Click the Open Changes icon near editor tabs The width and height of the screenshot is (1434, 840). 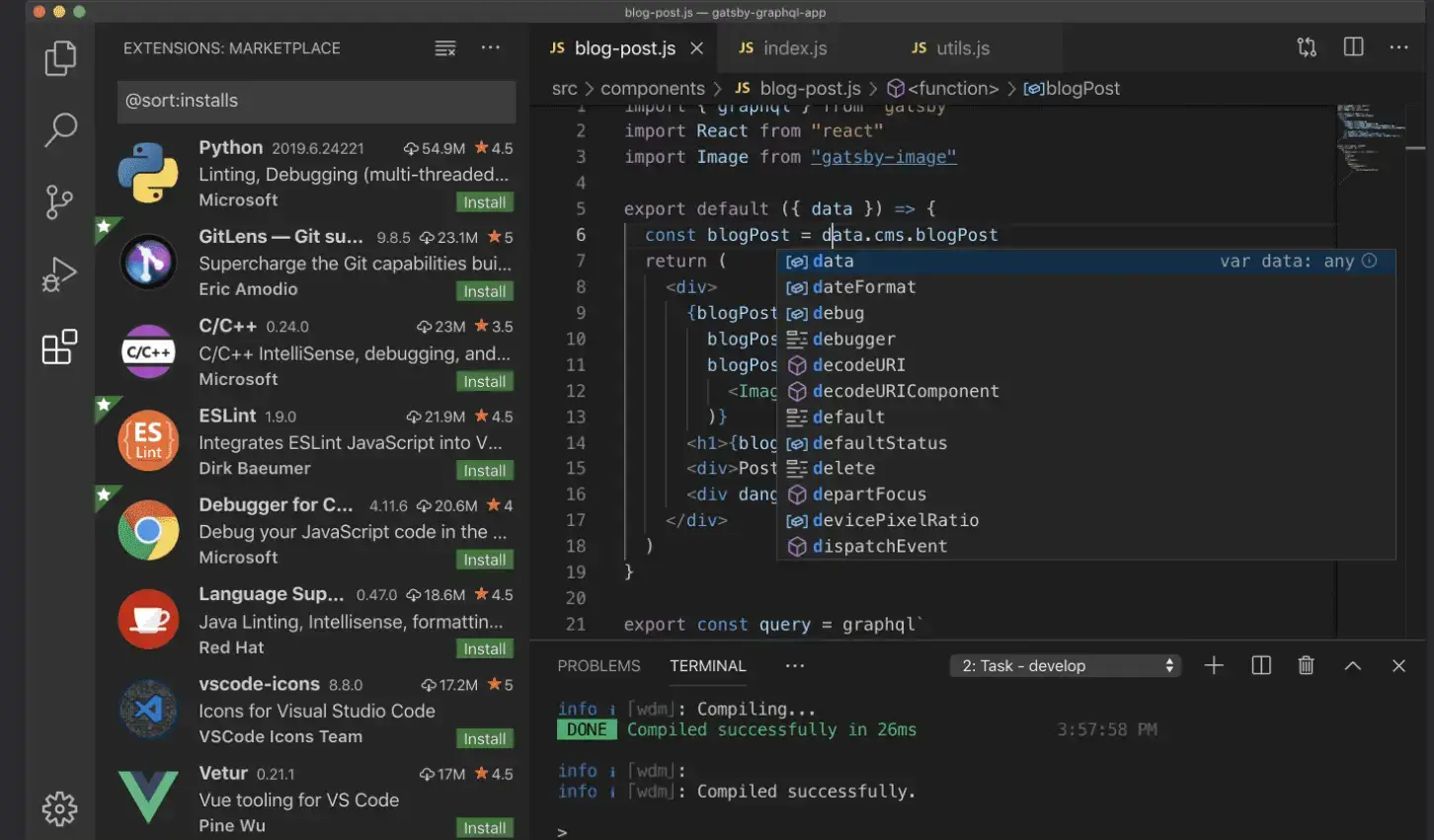click(x=1307, y=46)
